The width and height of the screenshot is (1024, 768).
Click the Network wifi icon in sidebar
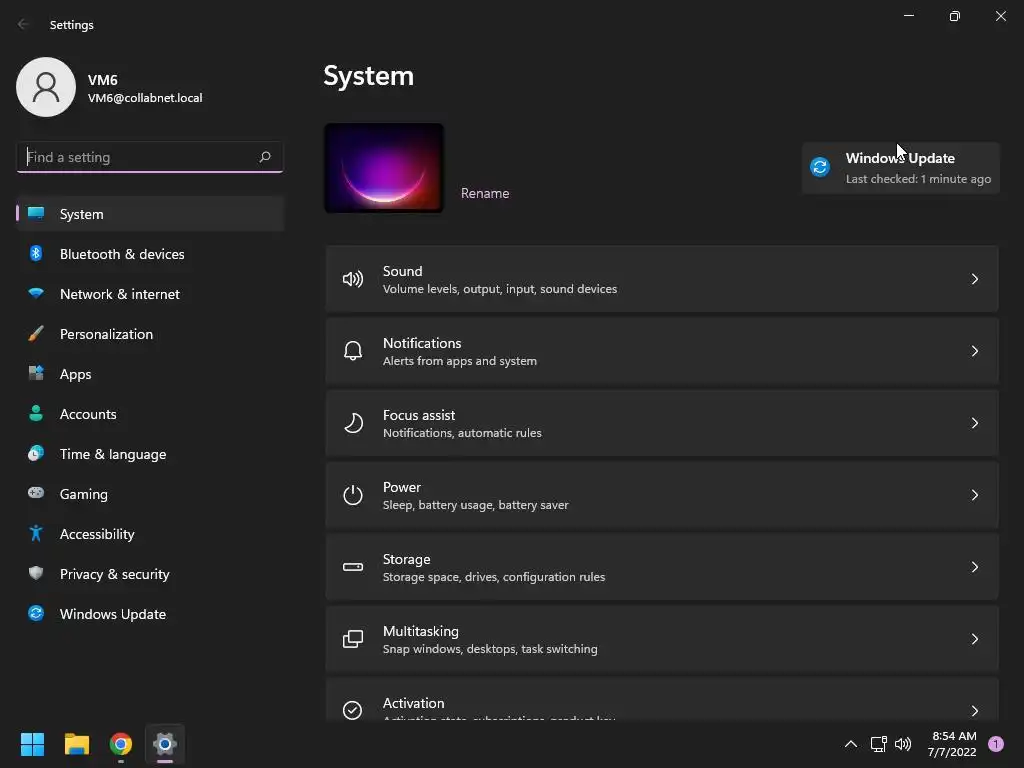pos(36,293)
